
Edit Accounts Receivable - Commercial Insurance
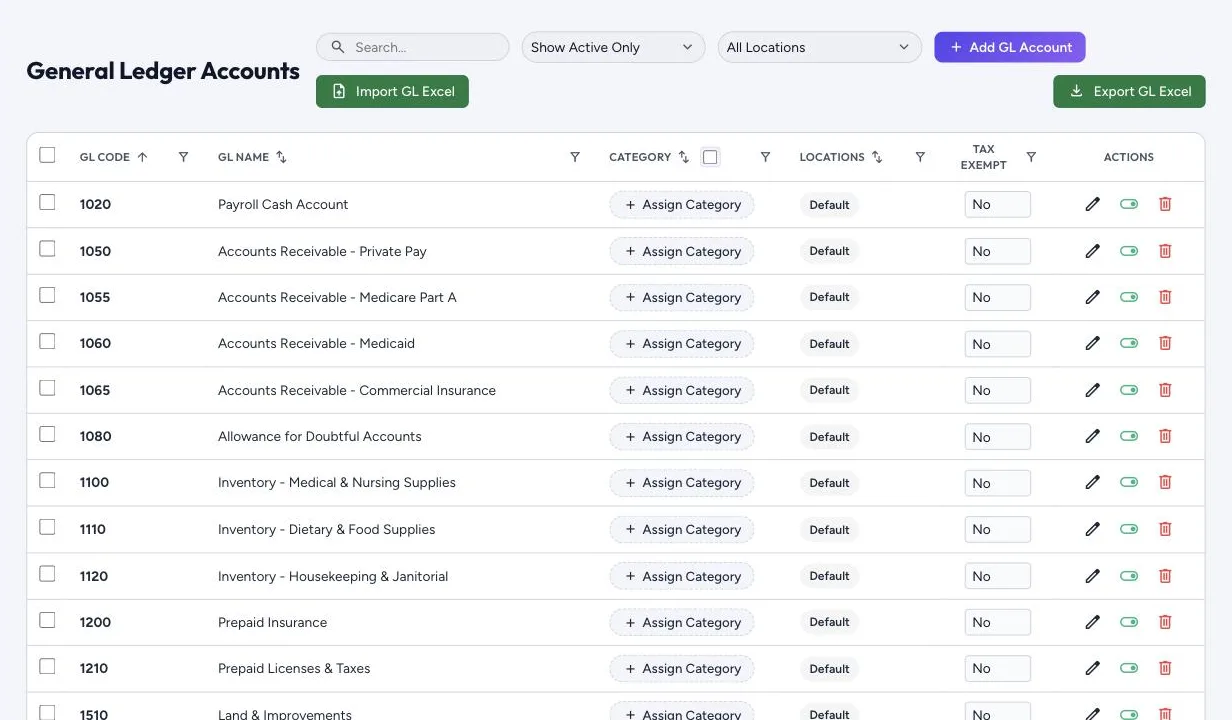(x=1093, y=390)
